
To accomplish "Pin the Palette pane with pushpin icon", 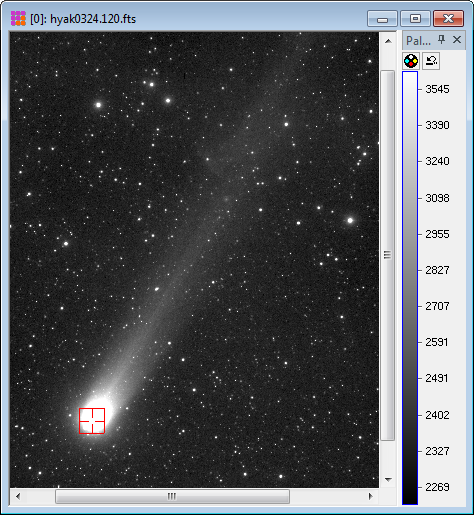I will click(442, 40).
